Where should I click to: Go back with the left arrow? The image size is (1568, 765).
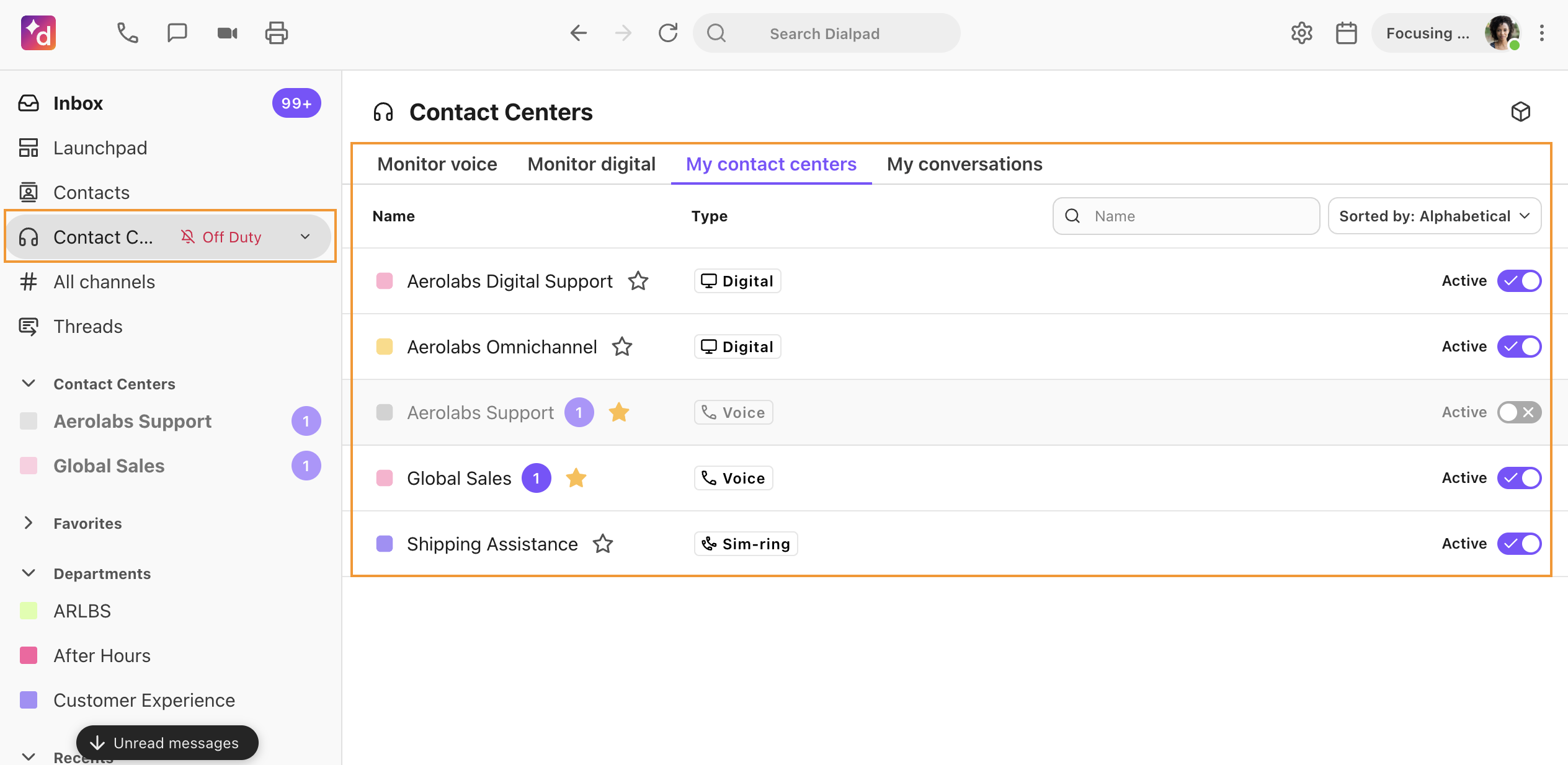coord(578,33)
